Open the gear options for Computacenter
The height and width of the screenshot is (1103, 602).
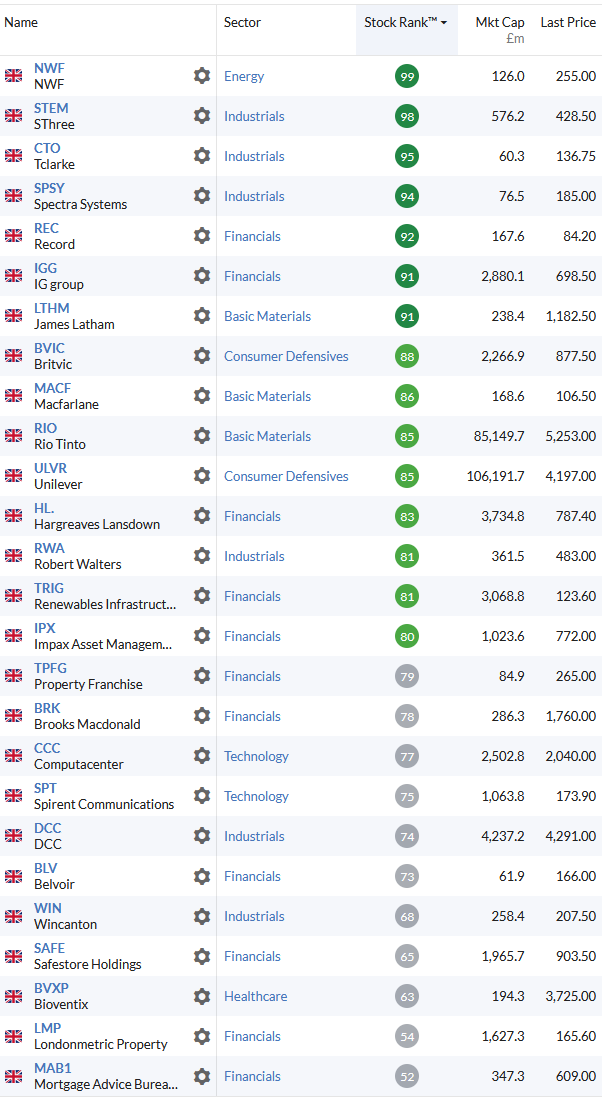point(202,755)
